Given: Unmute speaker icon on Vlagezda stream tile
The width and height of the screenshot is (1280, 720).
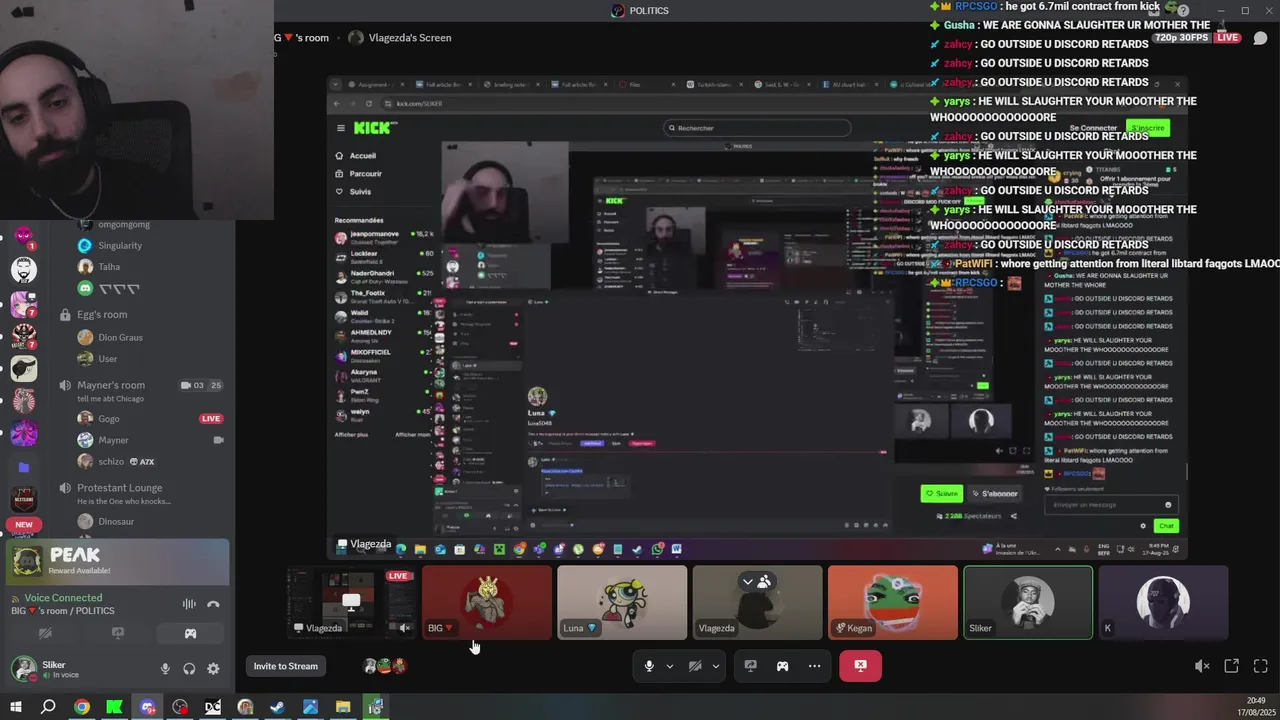Looking at the screenshot, I should (404, 628).
